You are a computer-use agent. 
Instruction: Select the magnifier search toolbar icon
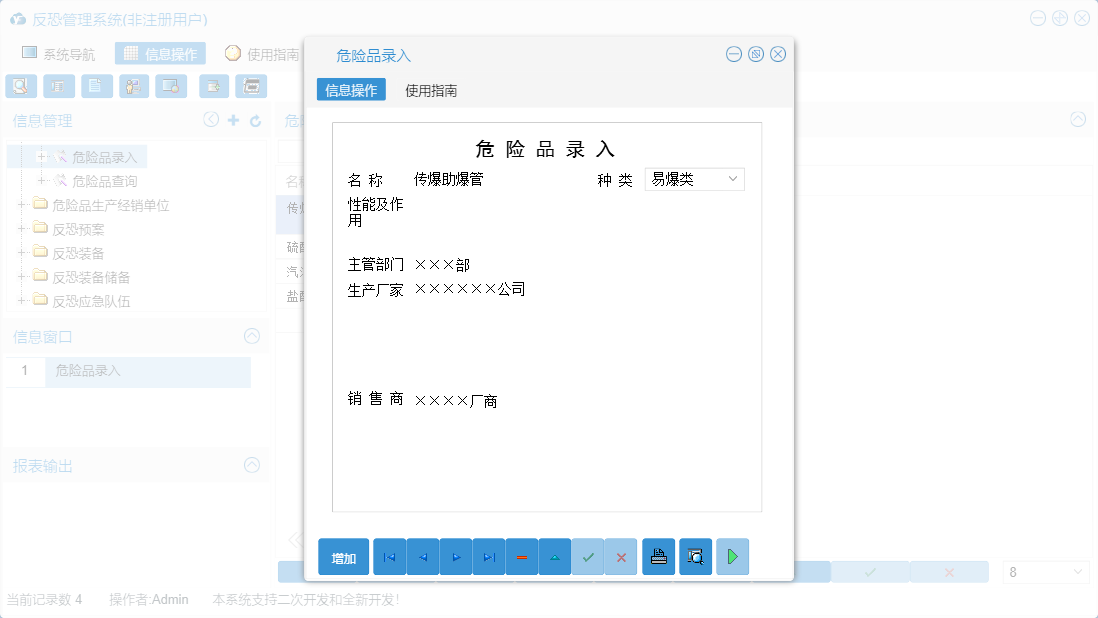(20, 86)
